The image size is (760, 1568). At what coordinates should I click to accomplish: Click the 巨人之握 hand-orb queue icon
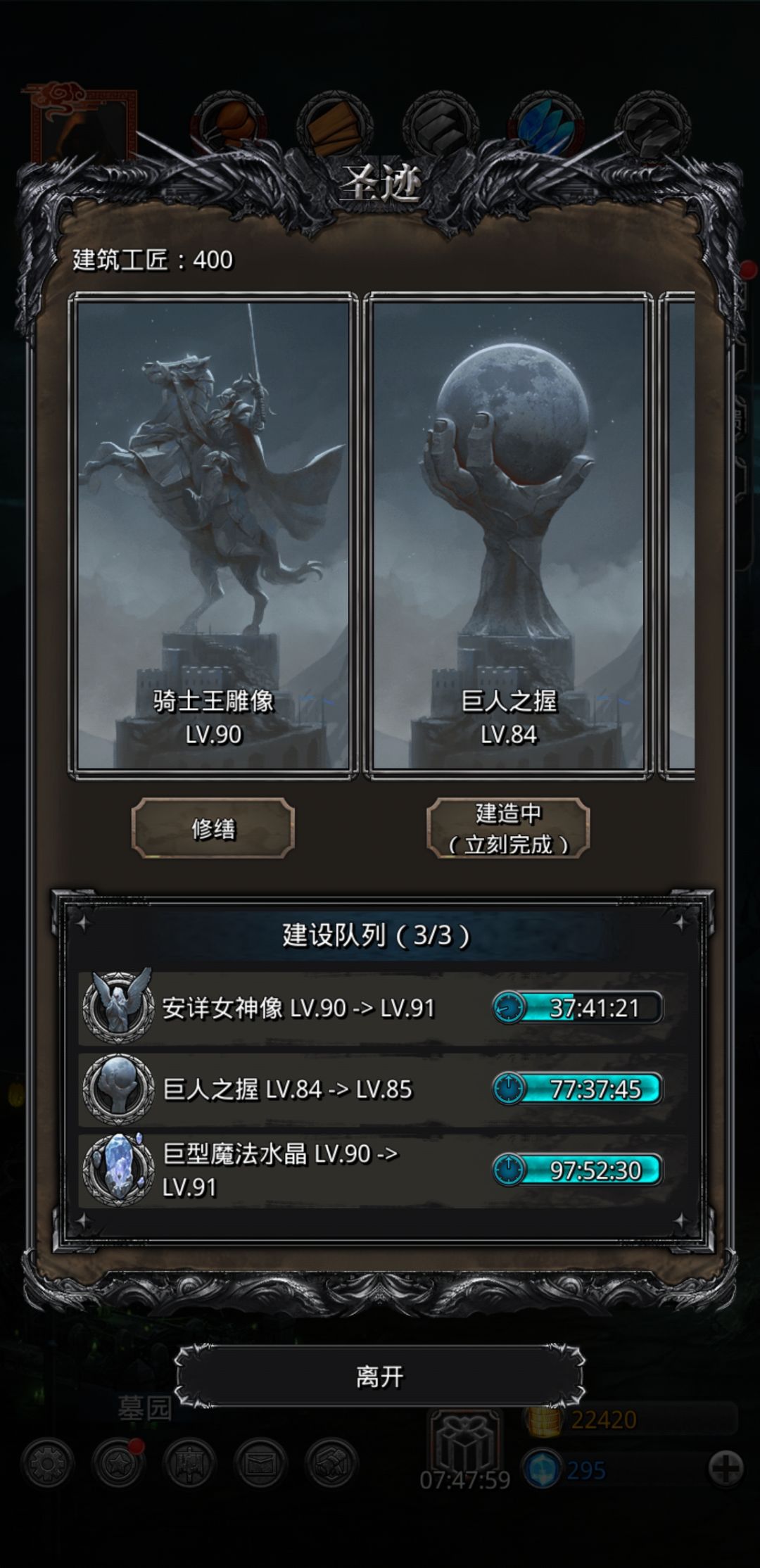pos(118,1089)
